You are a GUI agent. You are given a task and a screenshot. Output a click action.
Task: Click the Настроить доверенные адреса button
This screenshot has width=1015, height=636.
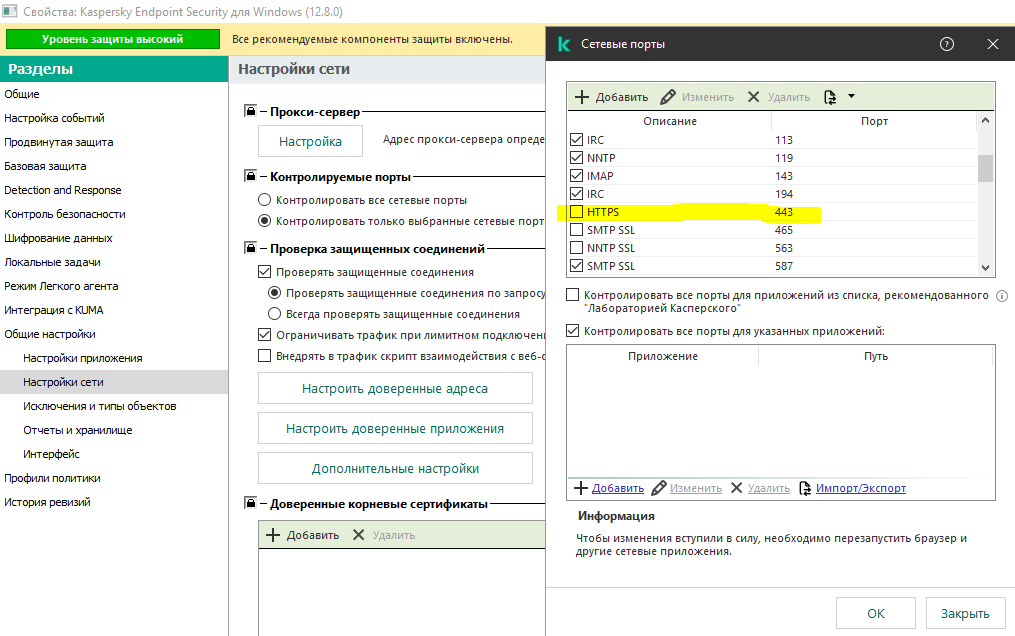pyautogui.click(x=395, y=388)
